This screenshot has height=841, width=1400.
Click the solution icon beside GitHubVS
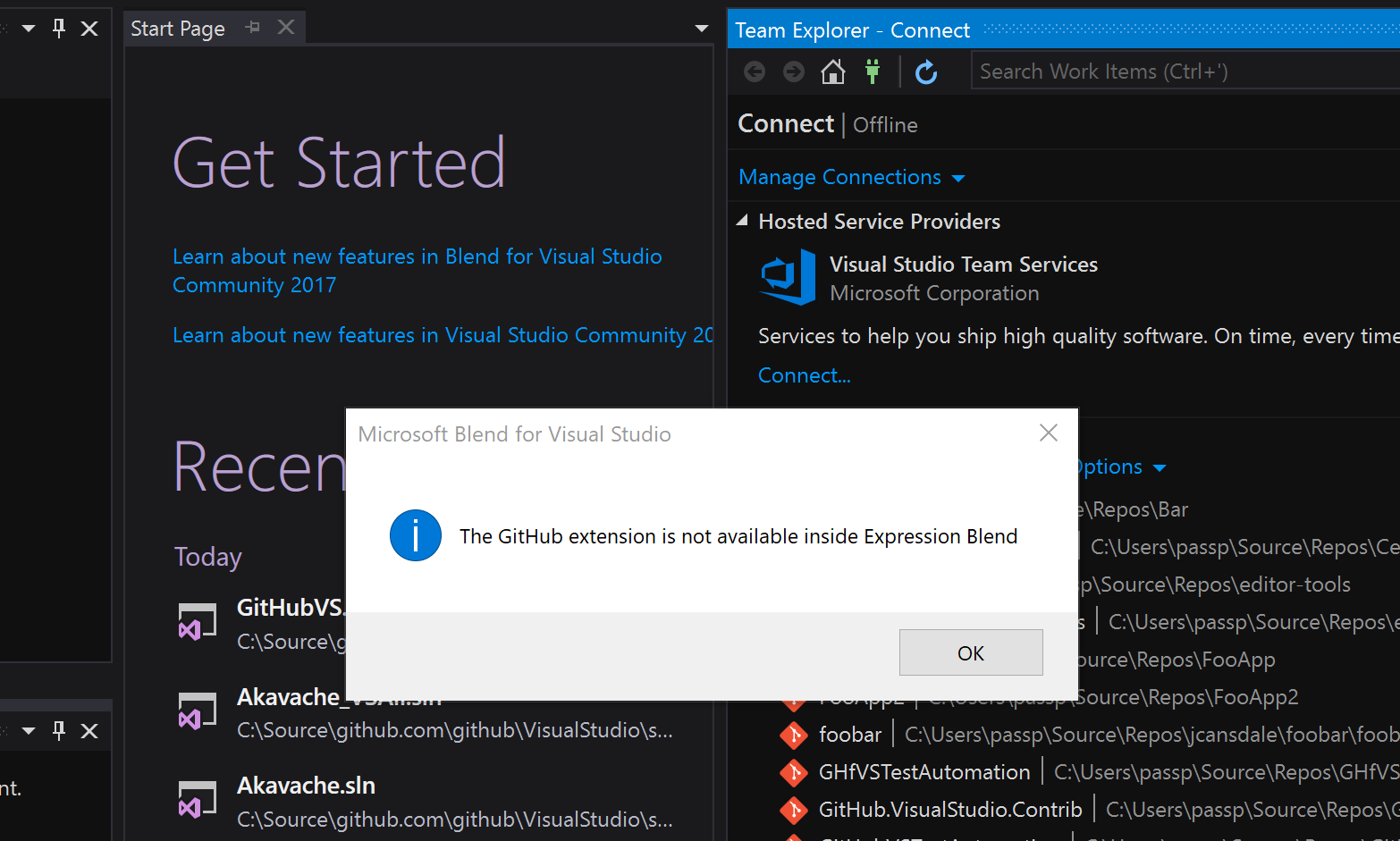coord(198,621)
